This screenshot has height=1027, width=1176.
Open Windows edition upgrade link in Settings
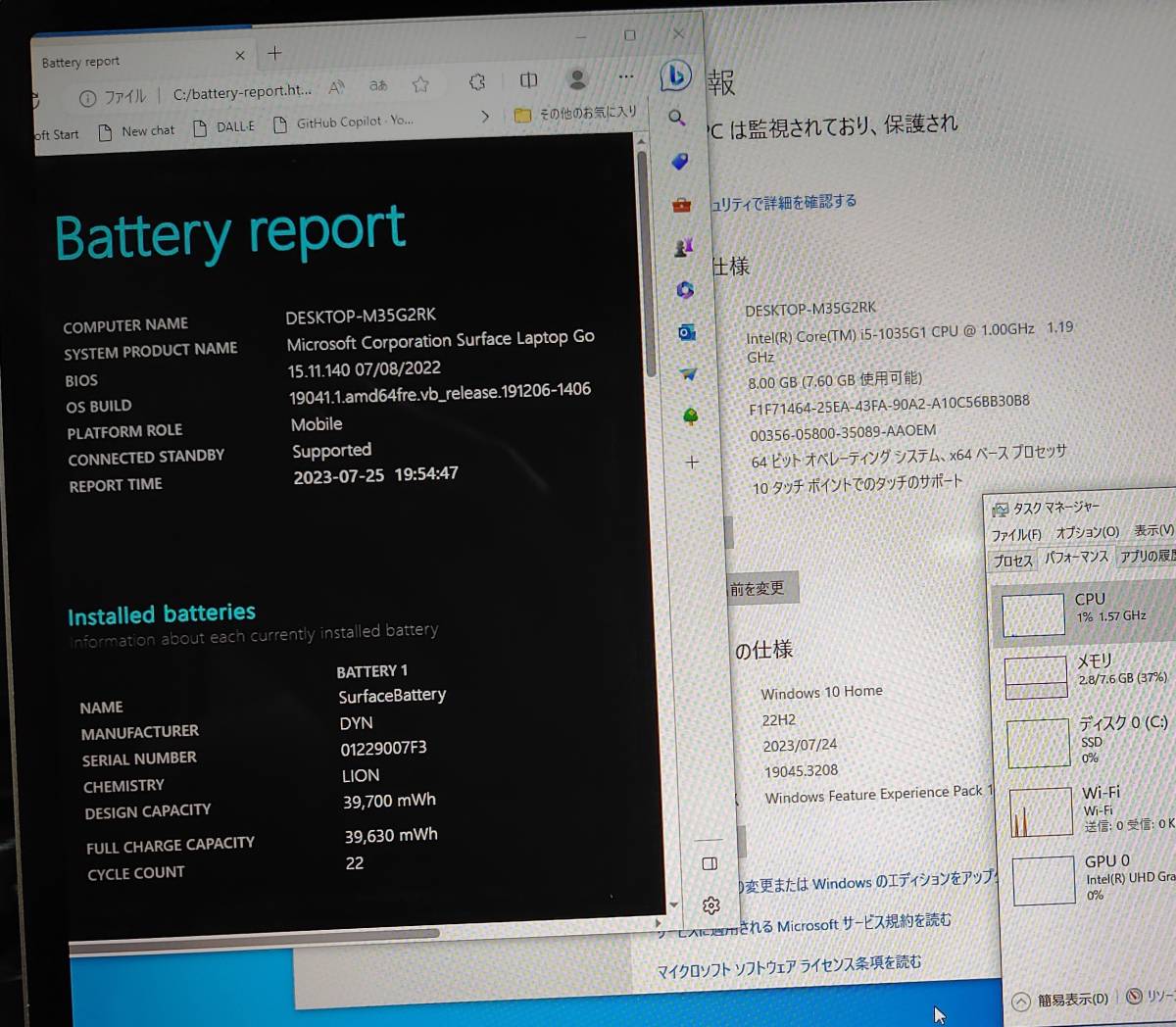click(x=865, y=882)
